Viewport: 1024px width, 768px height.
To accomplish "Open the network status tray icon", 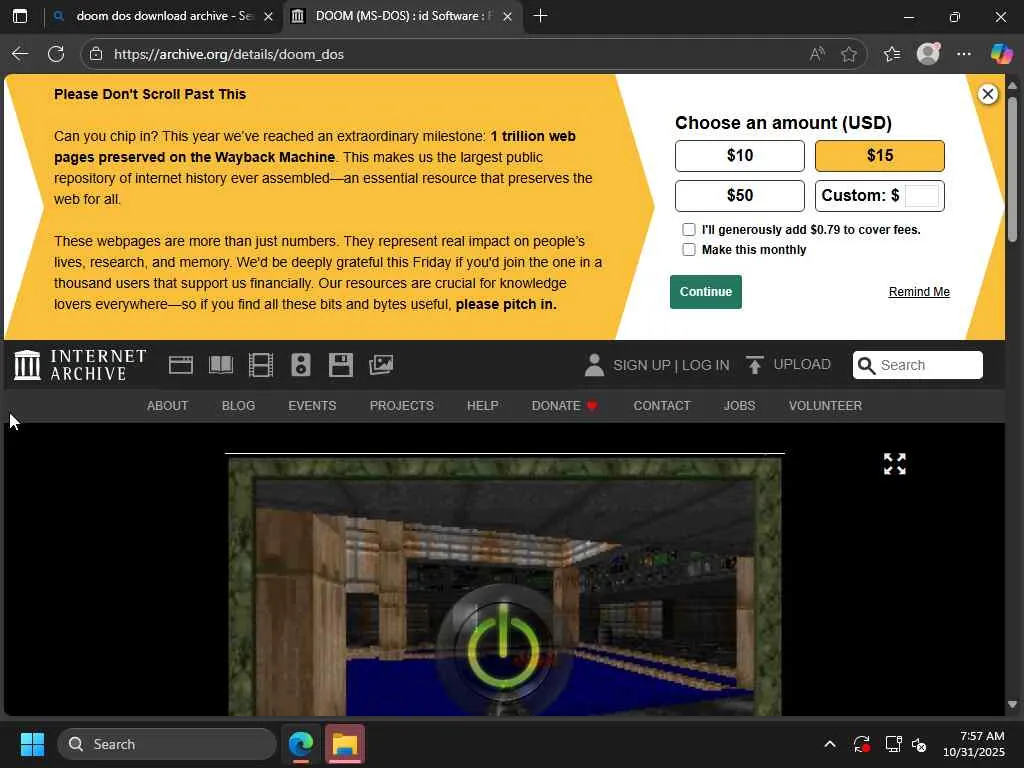I will (x=893, y=744).
